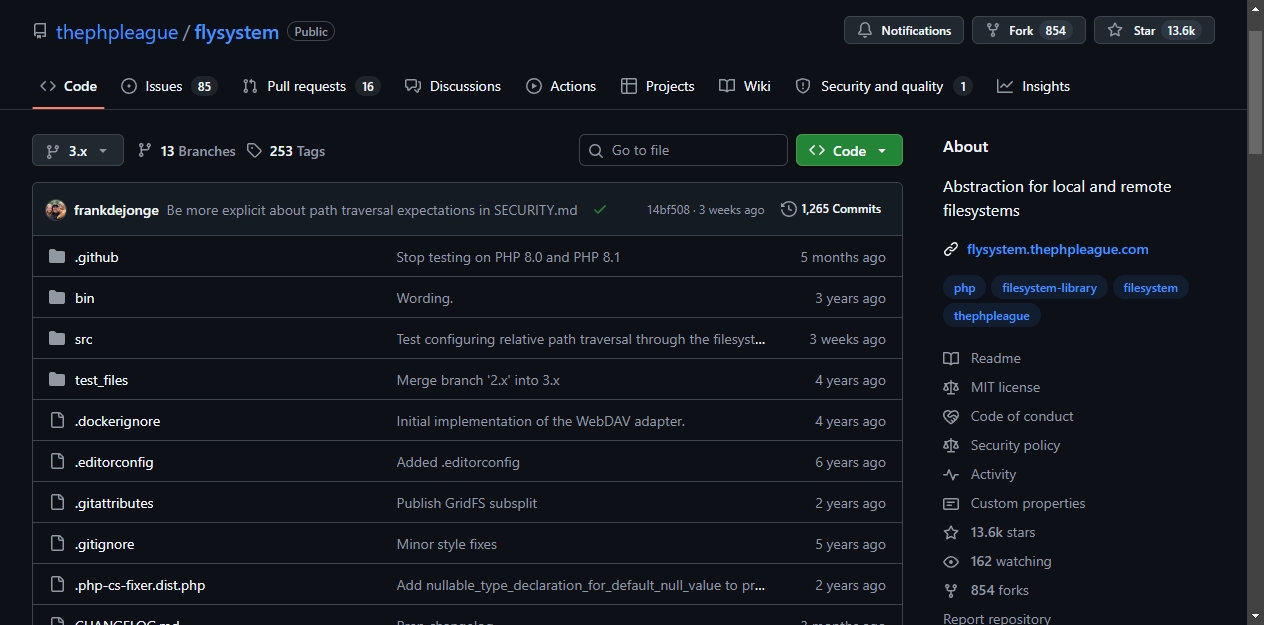Open the flysystem repository name link
Viewport: 1264px width, 625px height.
pyautogui.click(x=236, y=32)
